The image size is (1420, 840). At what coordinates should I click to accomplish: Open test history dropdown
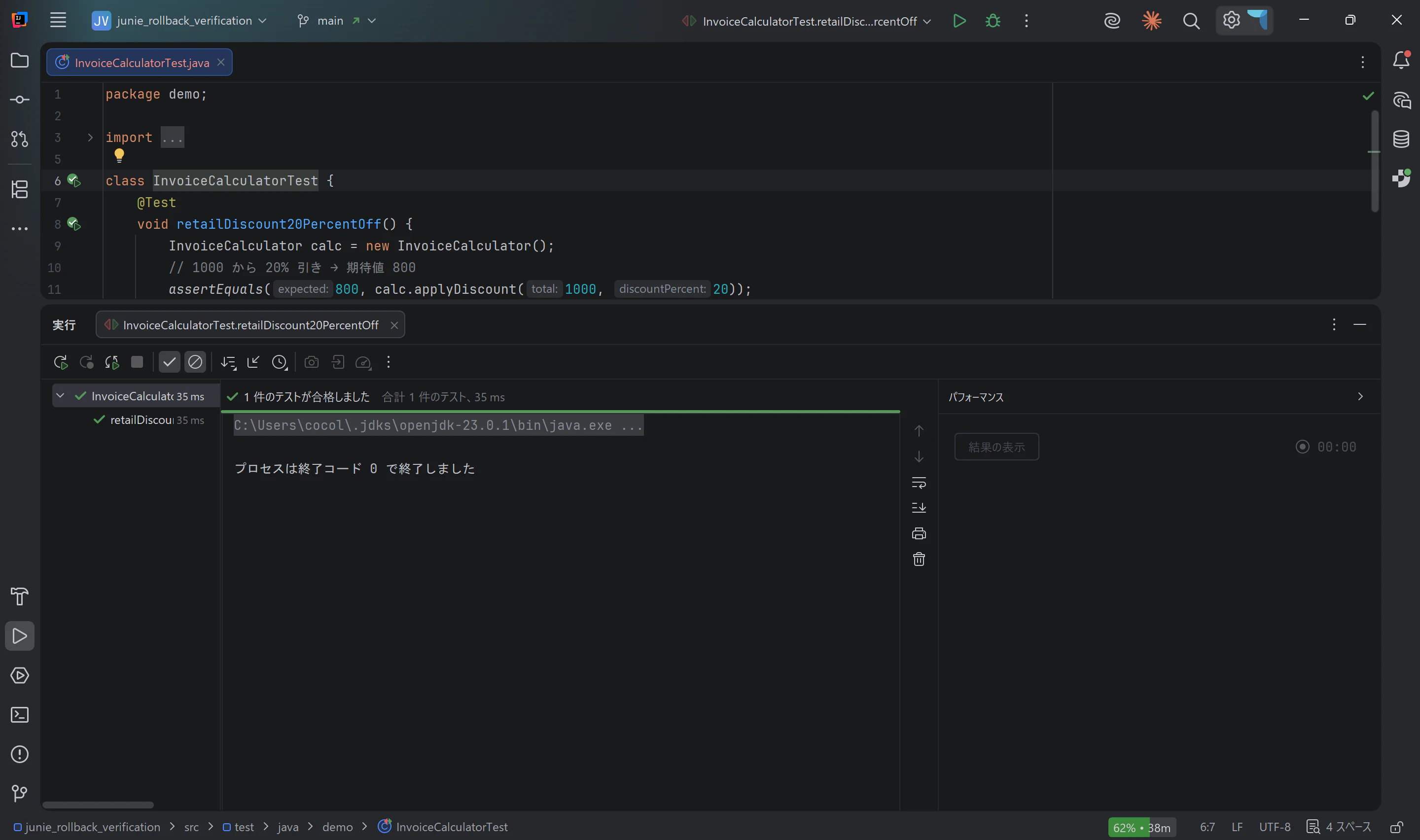(x=280, y=362)
